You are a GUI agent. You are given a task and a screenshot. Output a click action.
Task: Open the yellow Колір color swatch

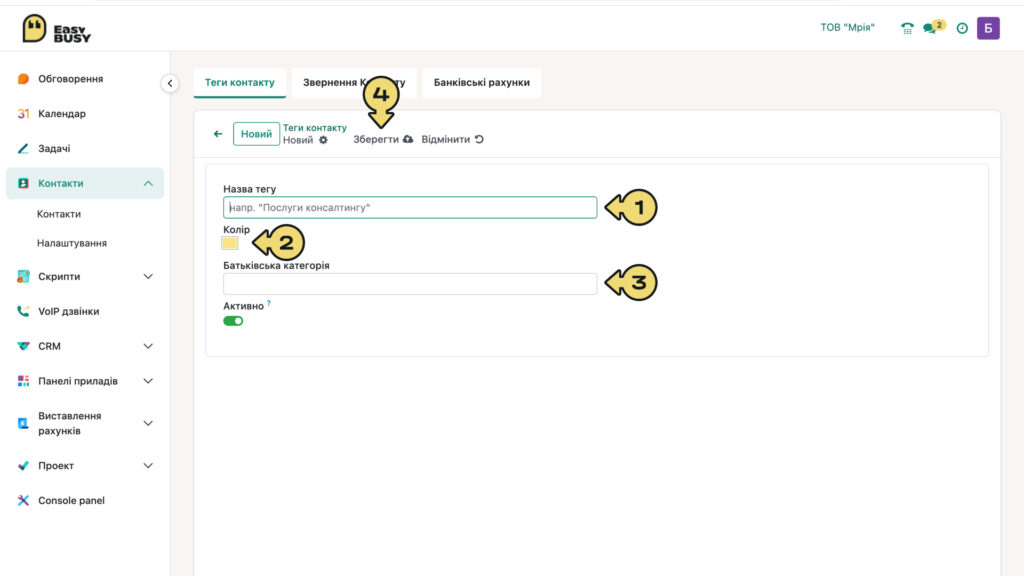(230, 243)
